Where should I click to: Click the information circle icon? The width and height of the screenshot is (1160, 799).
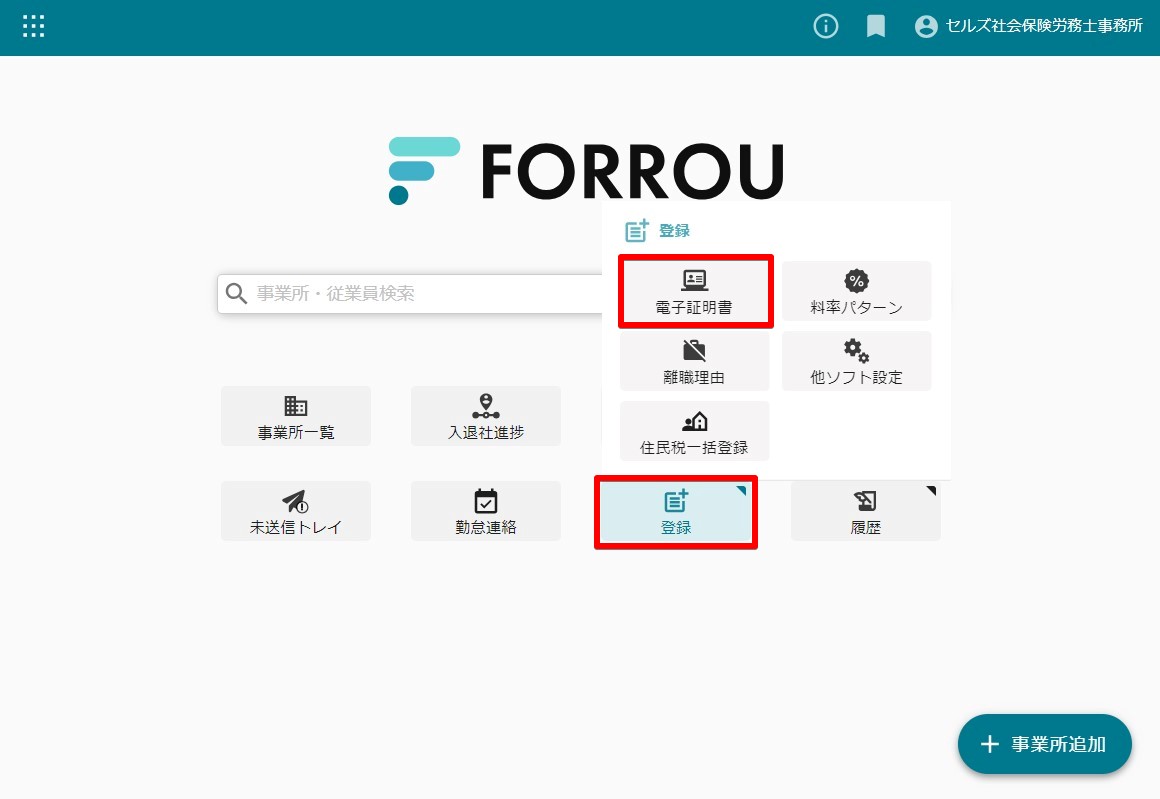826,27
